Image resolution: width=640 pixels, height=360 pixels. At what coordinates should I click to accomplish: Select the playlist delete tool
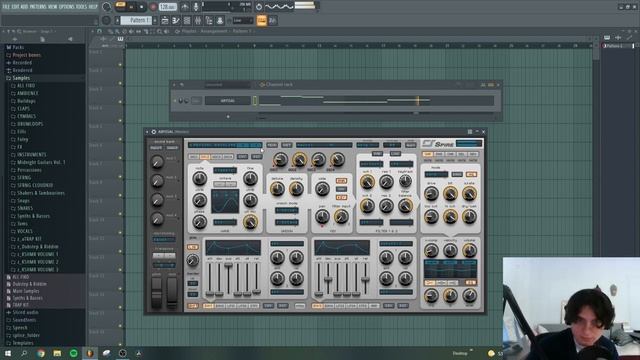[124, 31]
